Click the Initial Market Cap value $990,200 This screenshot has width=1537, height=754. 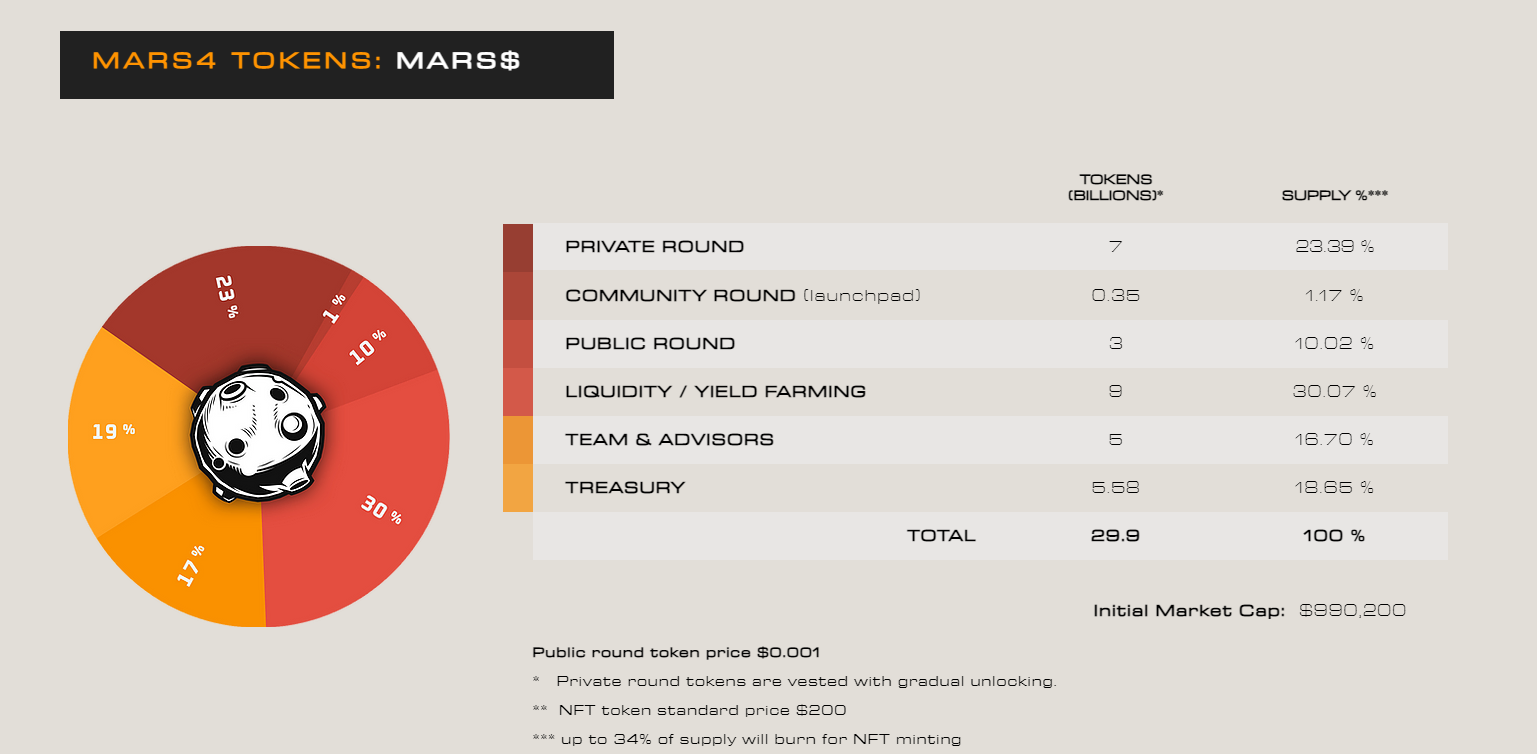1352,610
